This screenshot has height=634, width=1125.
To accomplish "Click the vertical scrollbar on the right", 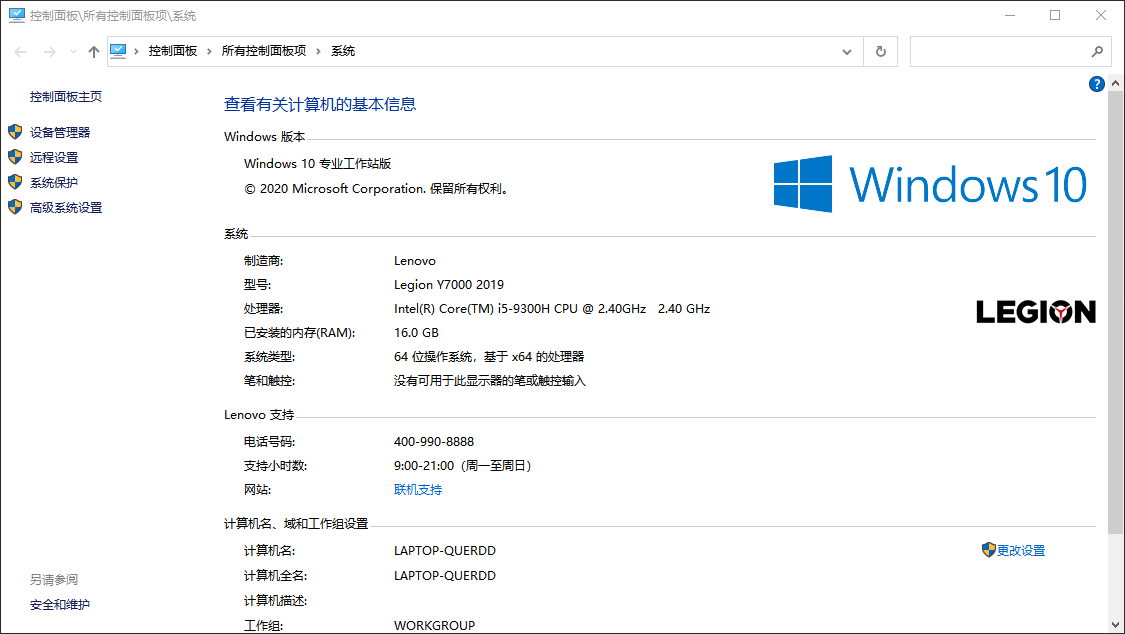I will click(1116, 300).
